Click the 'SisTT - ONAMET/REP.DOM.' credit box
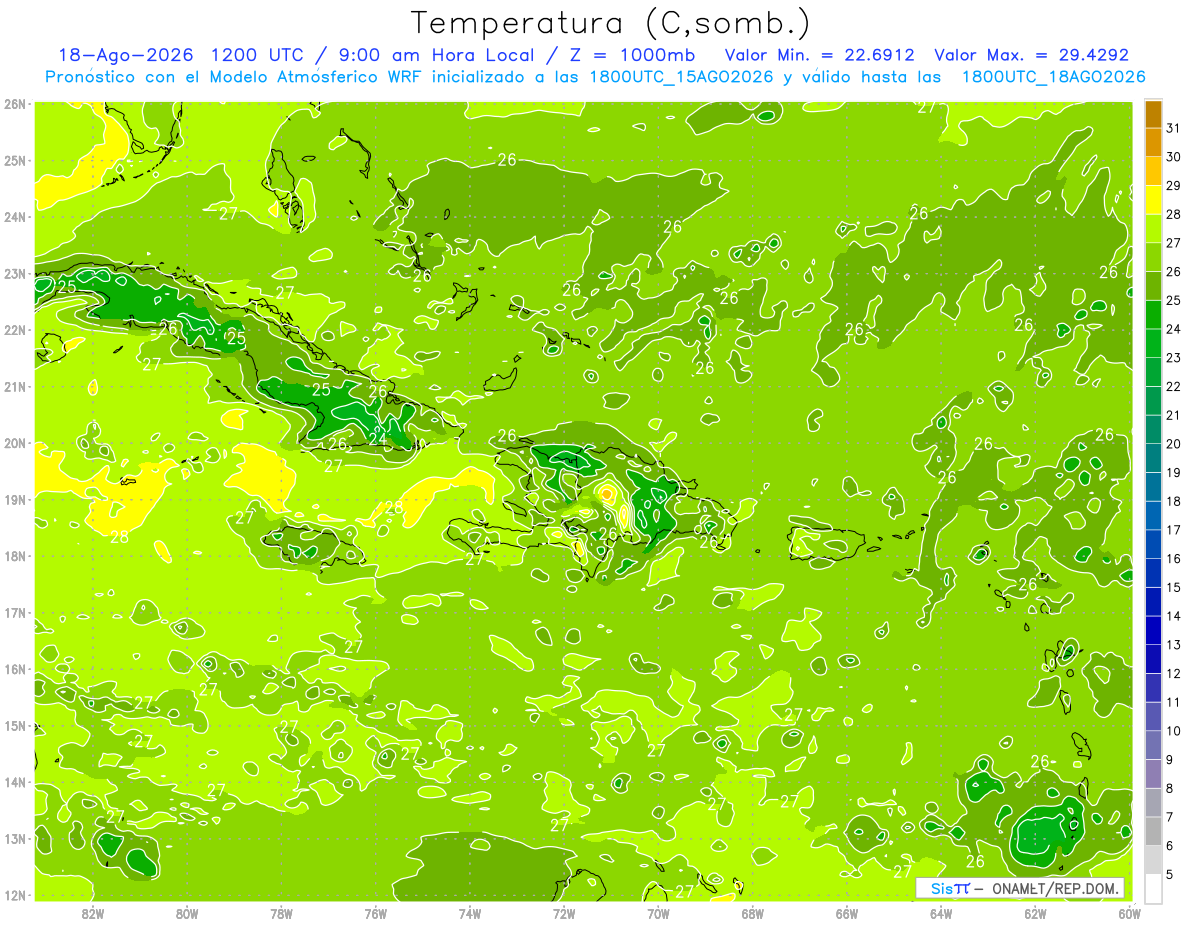Screen dimensions: 1200x927 point(1020,888)
